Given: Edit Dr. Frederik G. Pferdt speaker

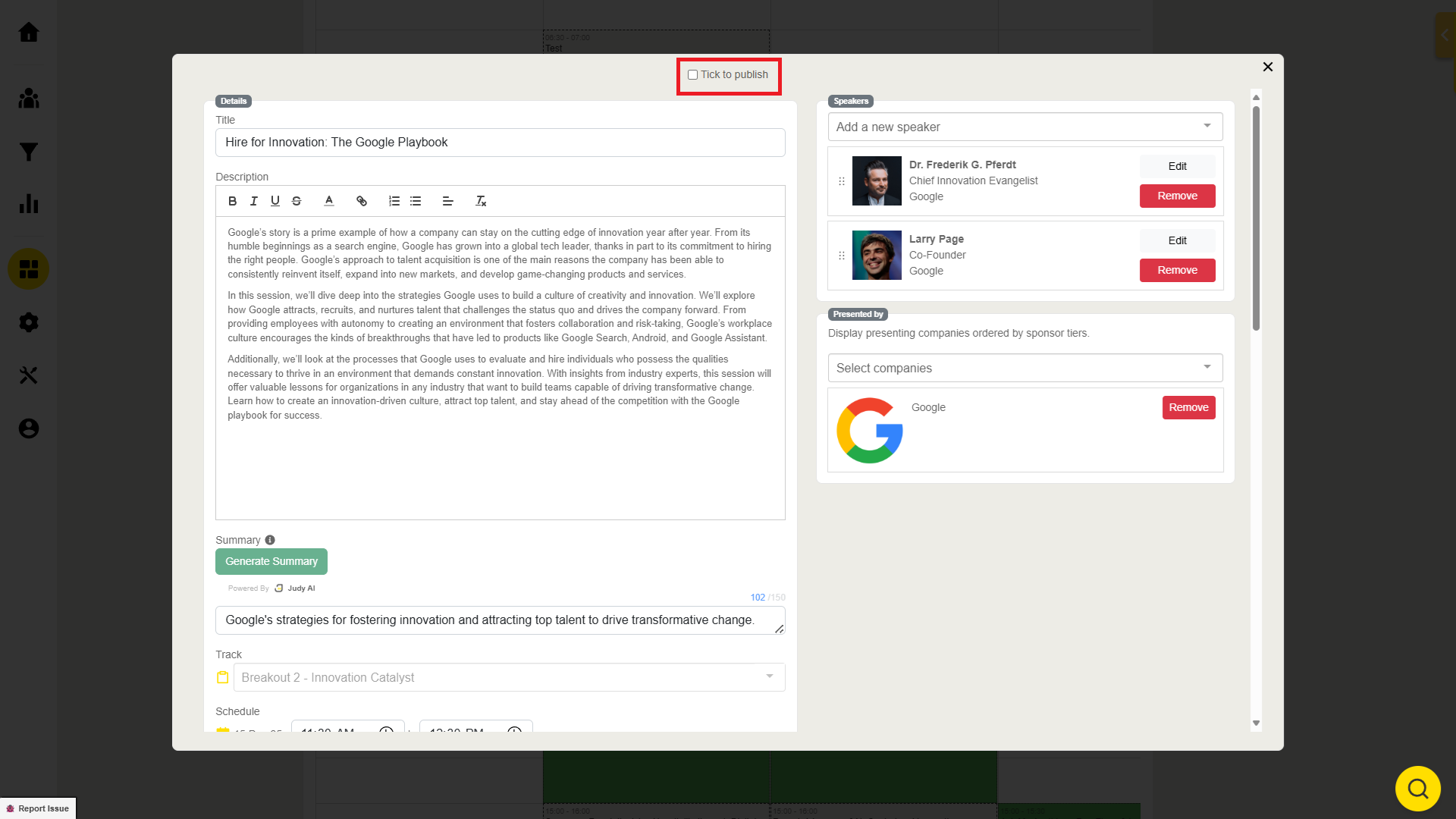Looking at the screenshot, I should pyautogui.click(x=1177, y=166).
